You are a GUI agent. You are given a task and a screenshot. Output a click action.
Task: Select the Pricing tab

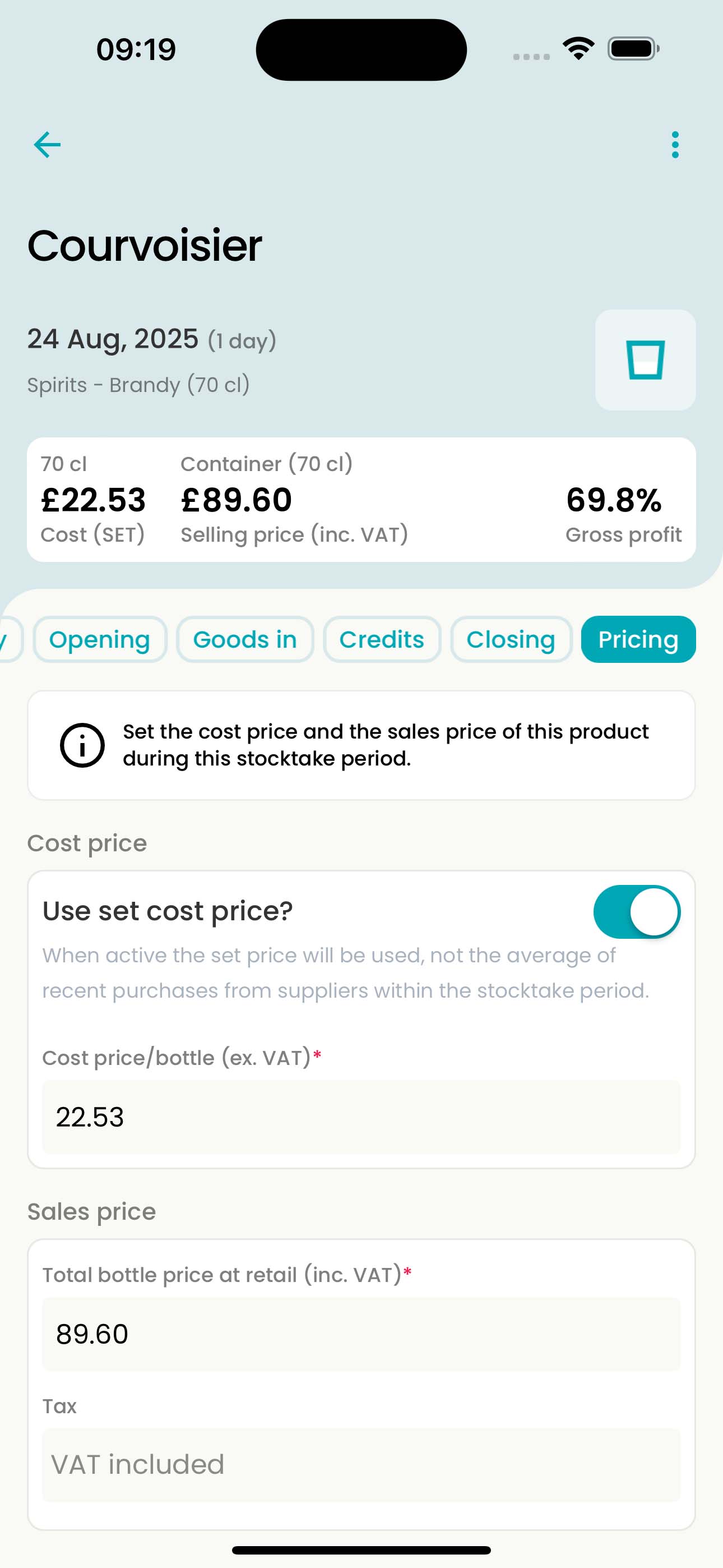coord(638,639)
